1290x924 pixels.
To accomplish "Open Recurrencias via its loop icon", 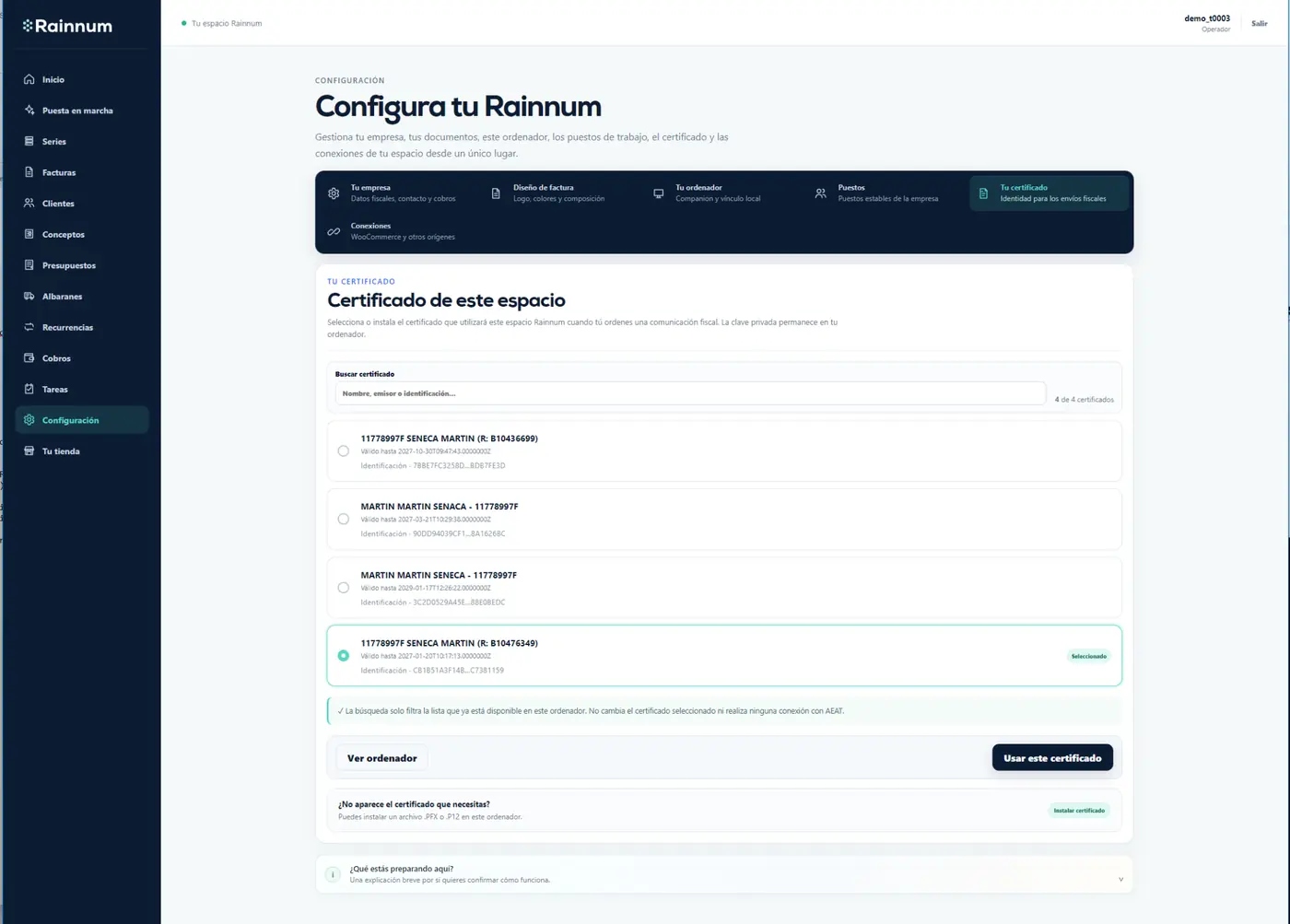I will click(29, 327).
